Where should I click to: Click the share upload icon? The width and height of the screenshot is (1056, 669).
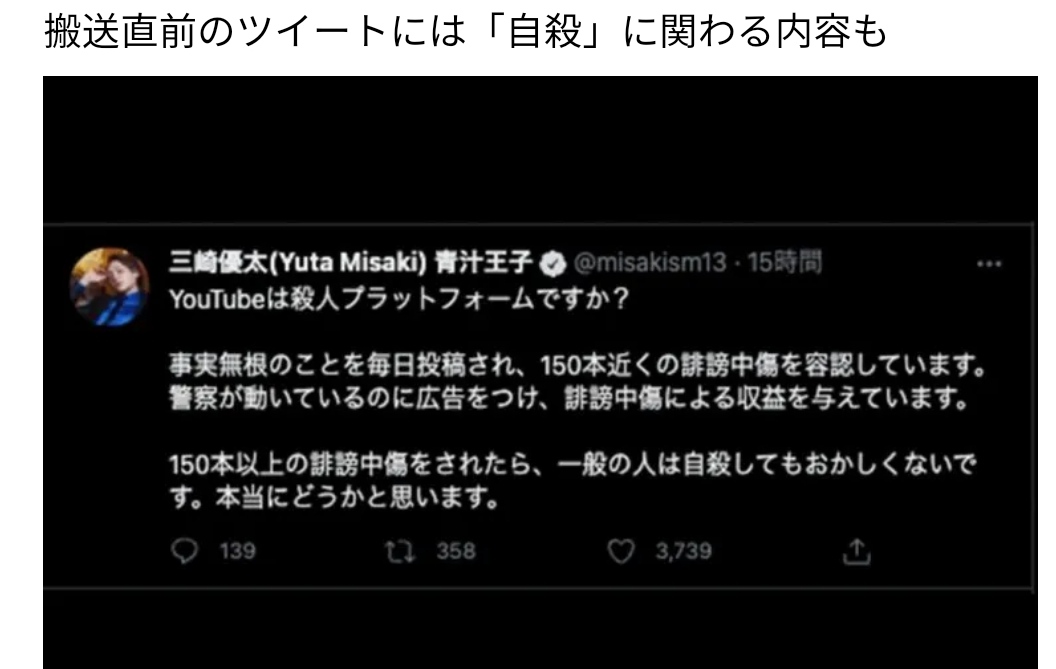857,552
